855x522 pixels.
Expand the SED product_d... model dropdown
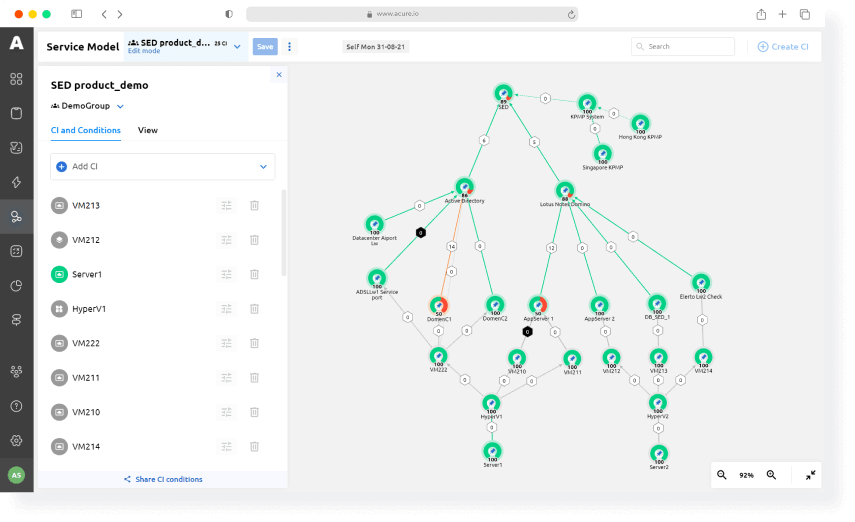coord(237,47)
